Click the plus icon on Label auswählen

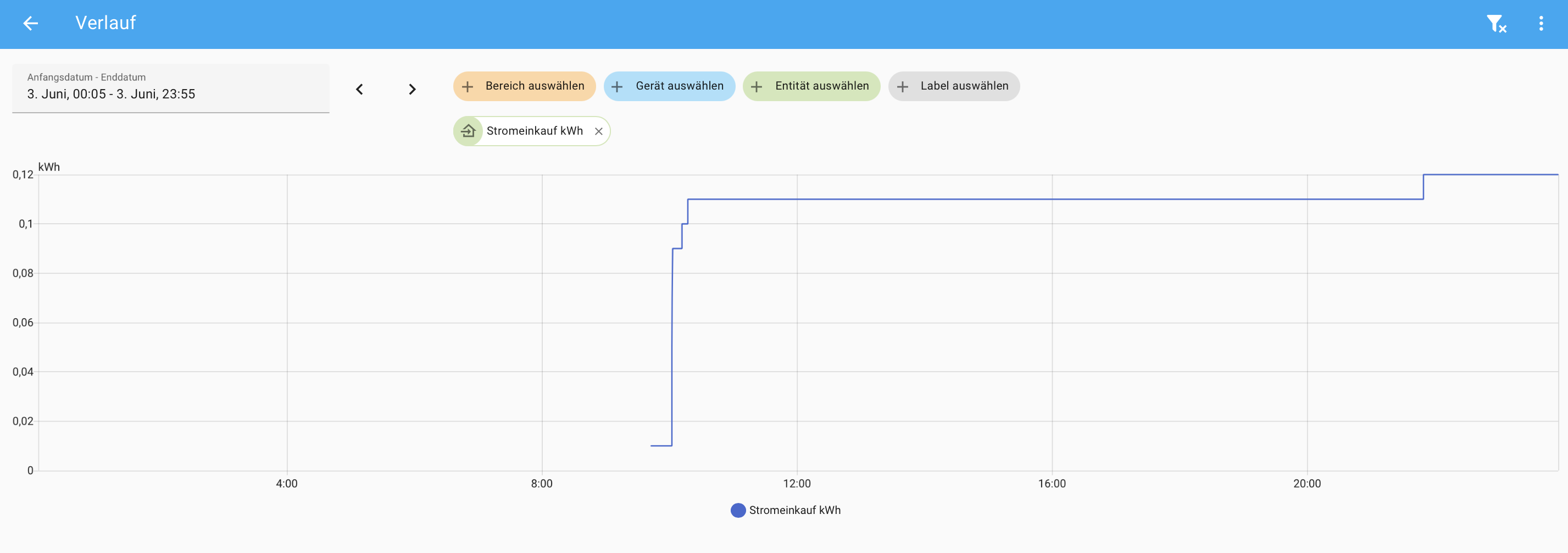pyautogui.click(x=903, y=86)
